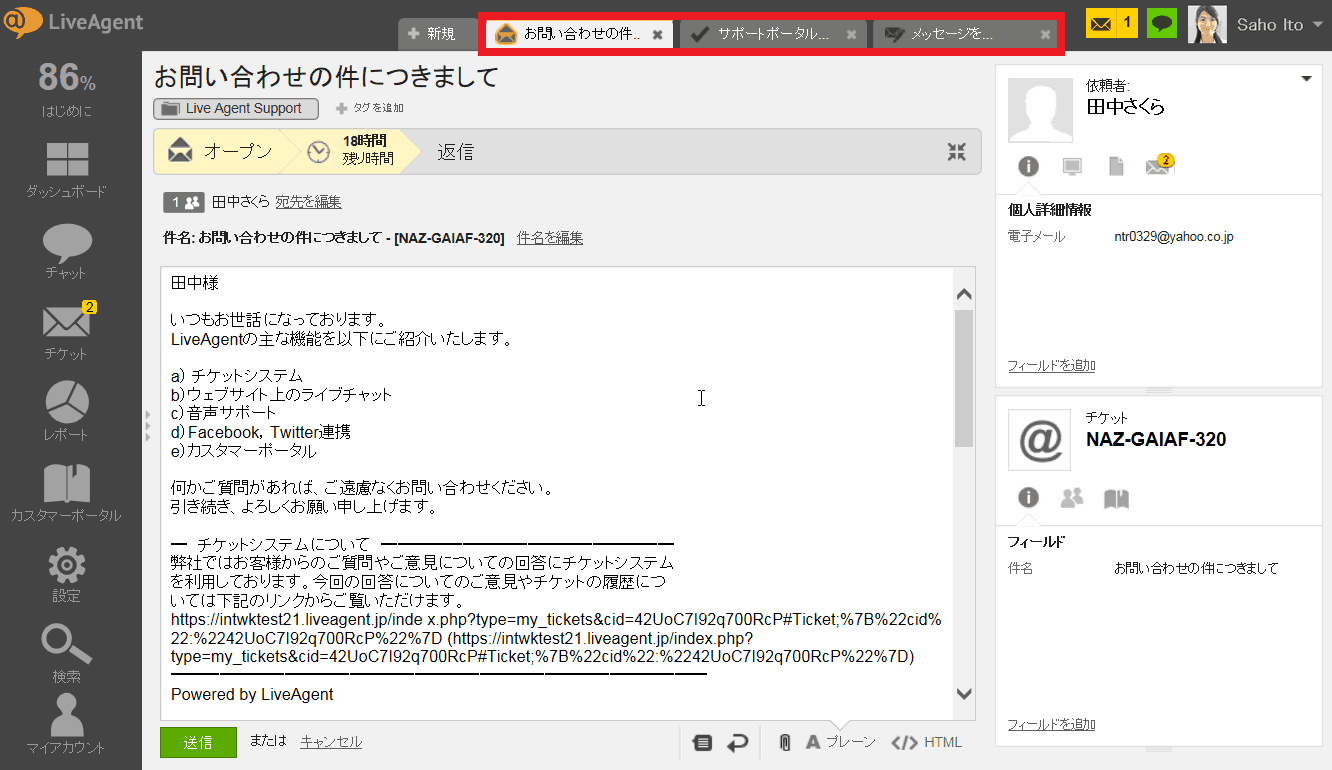Click the message scrollbar up arrow
This screenshot has height=770, width=1332.
click(x=964, y=294)
